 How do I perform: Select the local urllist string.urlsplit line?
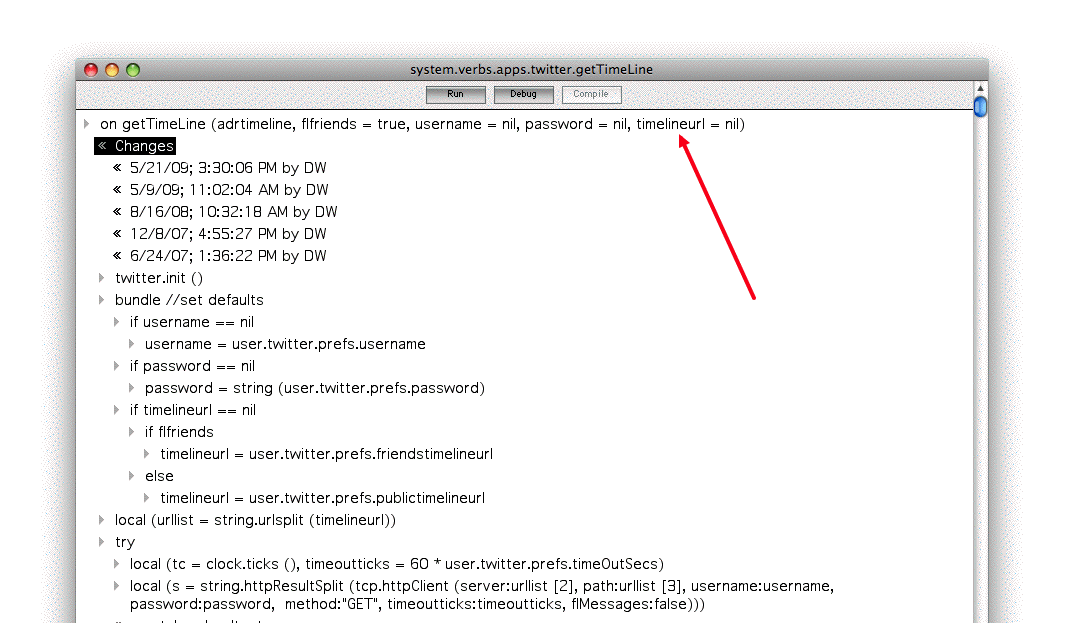[x=255, y=520]
